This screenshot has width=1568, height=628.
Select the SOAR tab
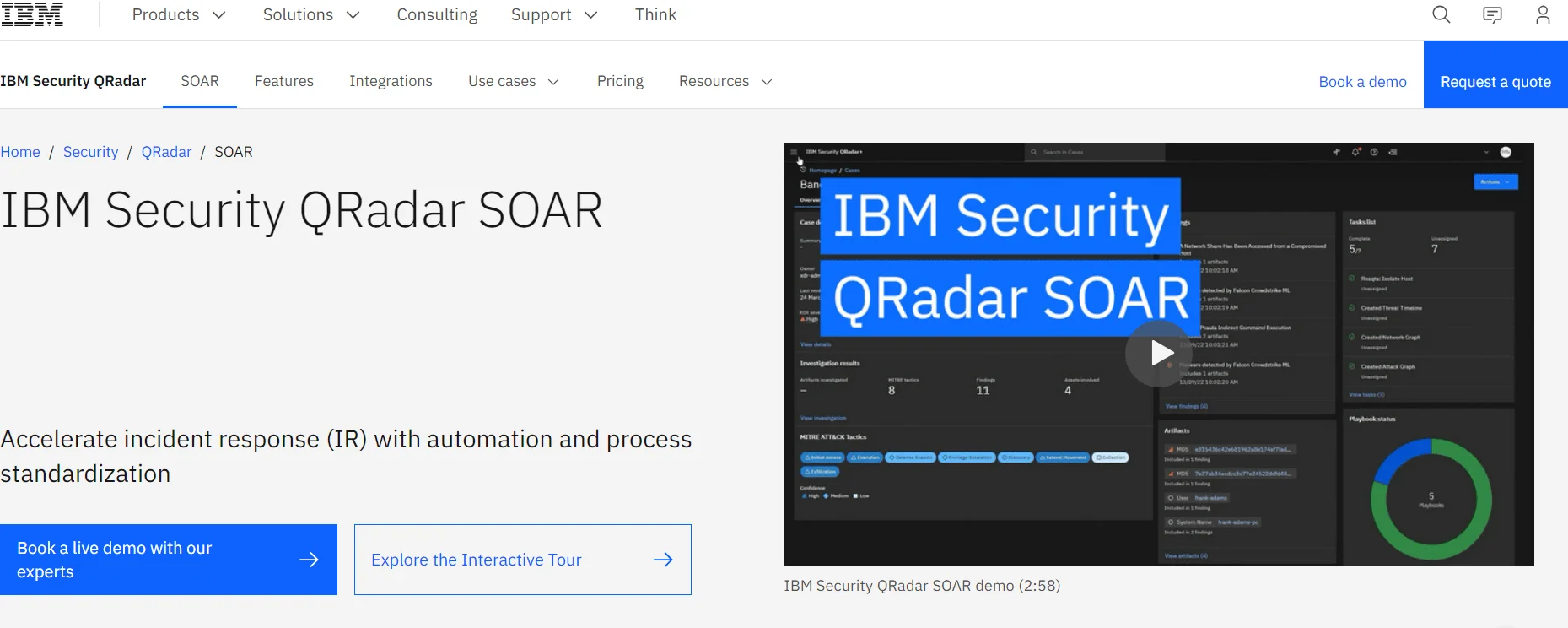coord(200,81)
